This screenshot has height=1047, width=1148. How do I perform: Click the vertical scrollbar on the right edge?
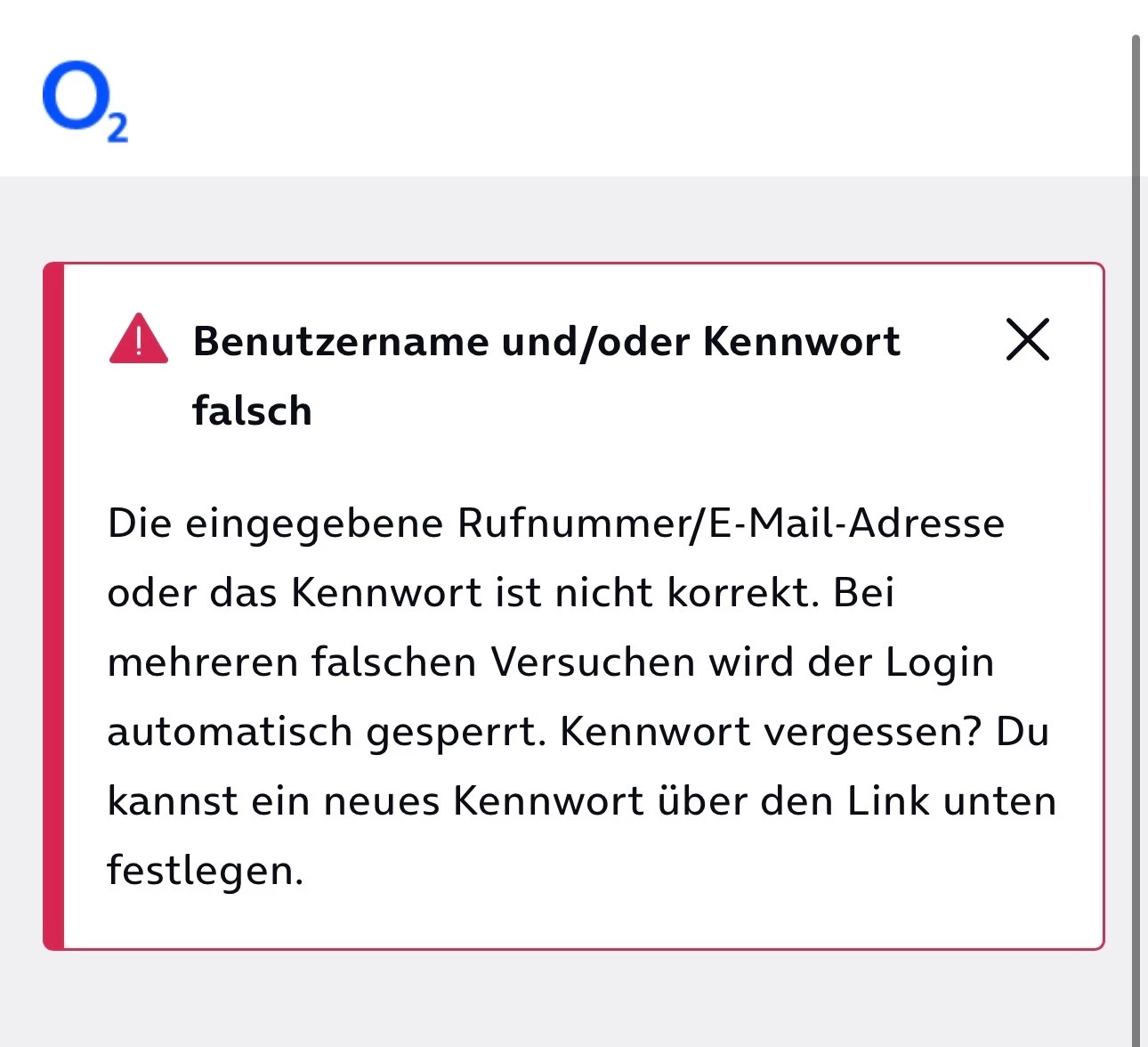[1136, 534]
